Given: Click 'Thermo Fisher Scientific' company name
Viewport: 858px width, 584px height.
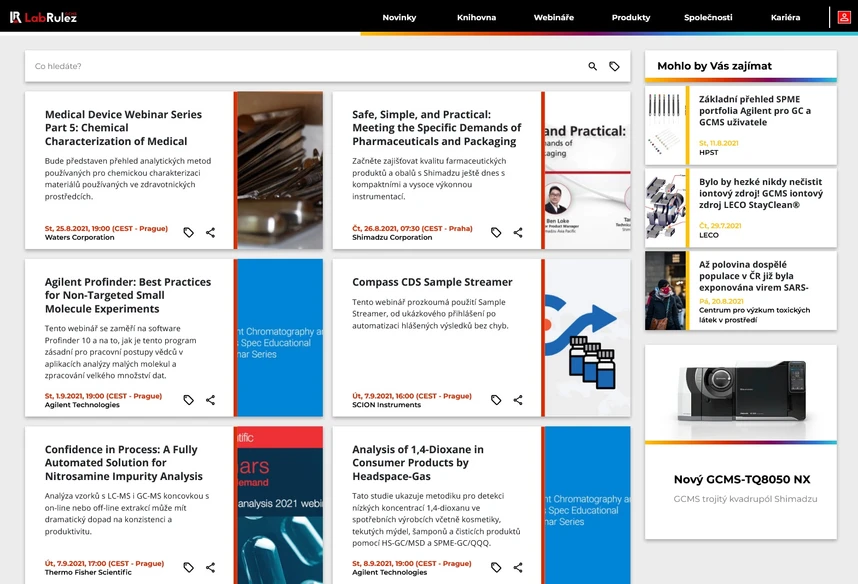Looking at the screenshot, I should pos(88,573).
